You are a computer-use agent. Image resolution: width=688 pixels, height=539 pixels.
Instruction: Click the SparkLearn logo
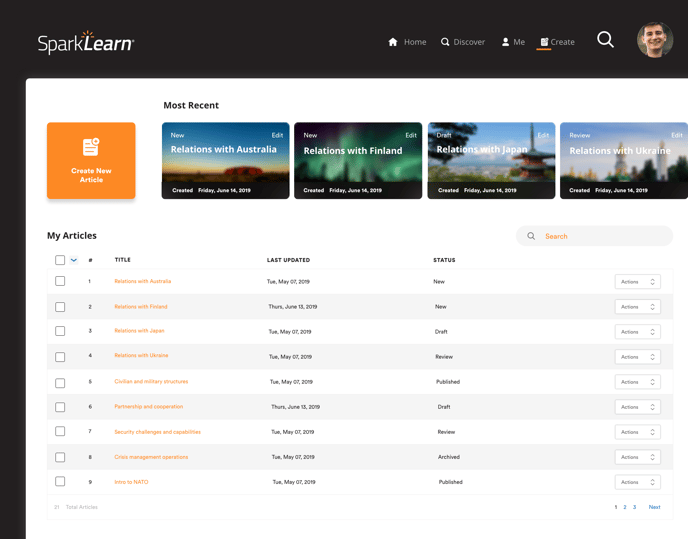click(86, 42)
